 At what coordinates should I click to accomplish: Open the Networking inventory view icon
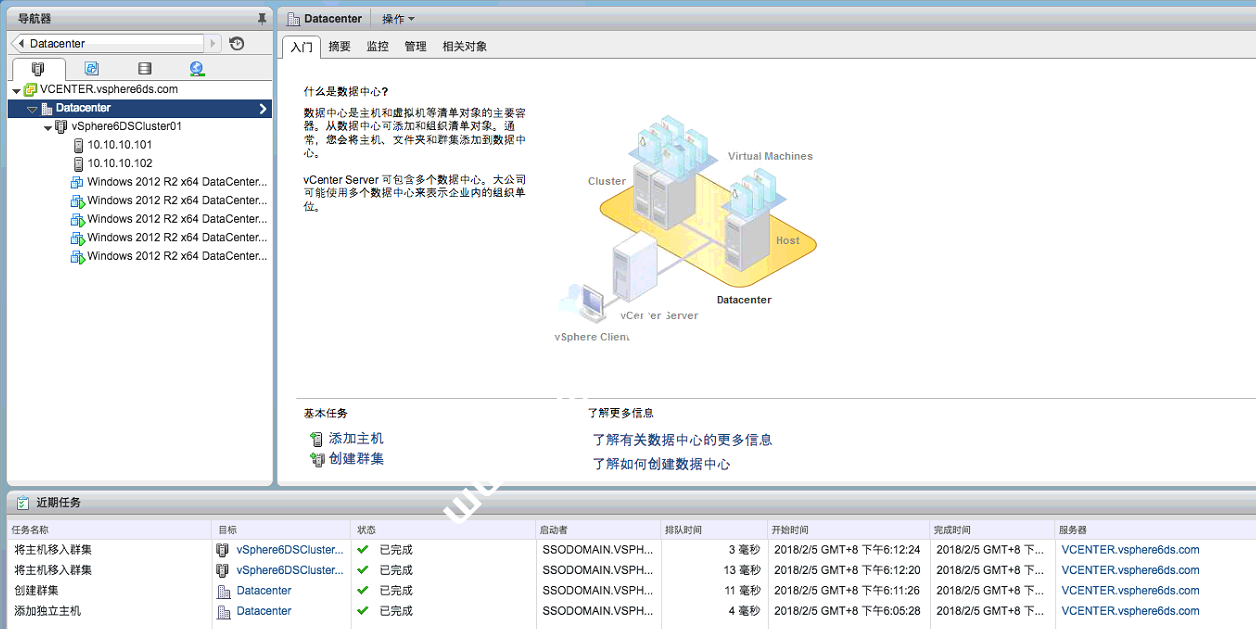pos(197,69)
